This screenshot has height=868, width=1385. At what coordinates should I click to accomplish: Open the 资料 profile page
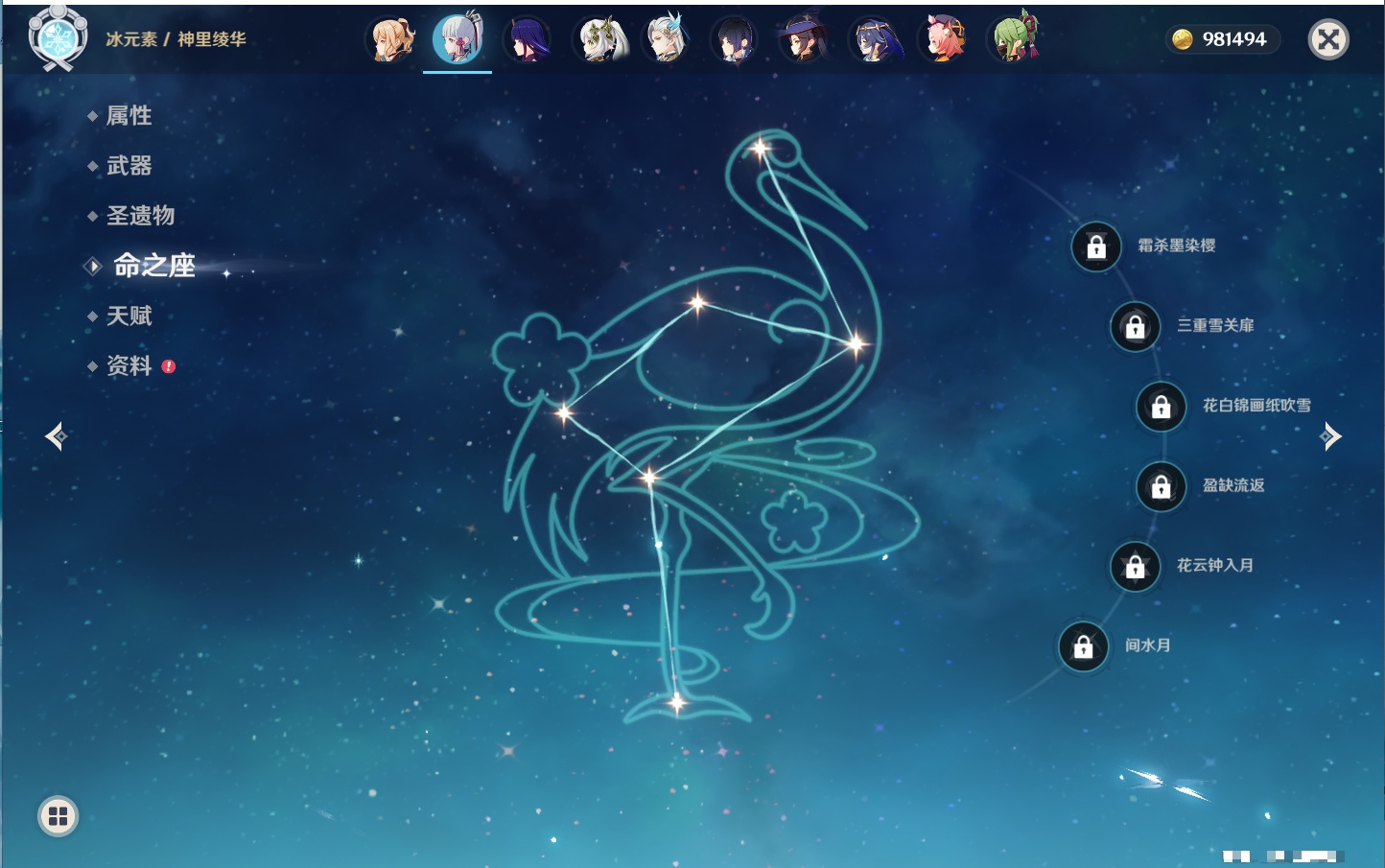pos(129,365)
